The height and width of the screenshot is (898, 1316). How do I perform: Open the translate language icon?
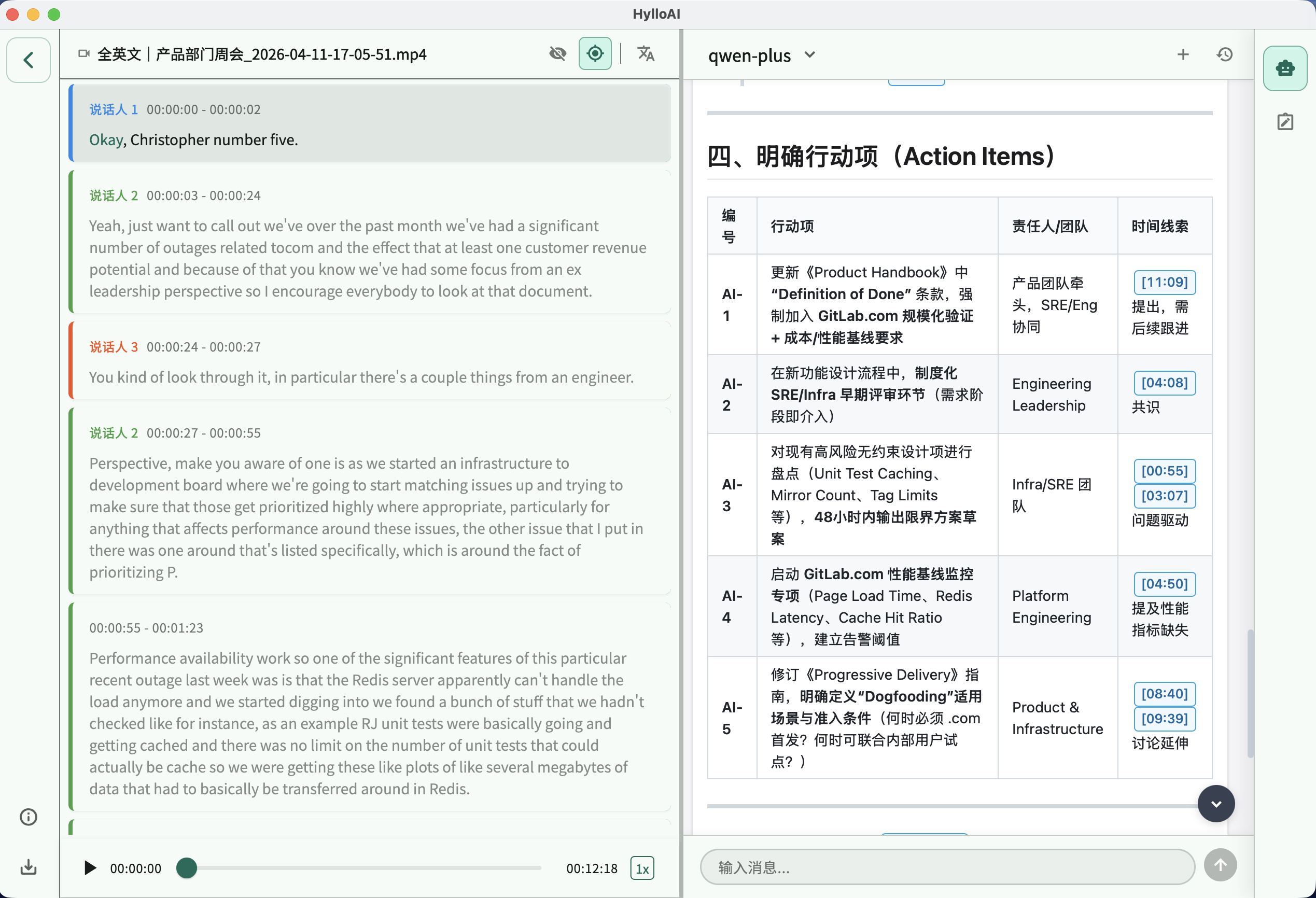click(646, 54)
